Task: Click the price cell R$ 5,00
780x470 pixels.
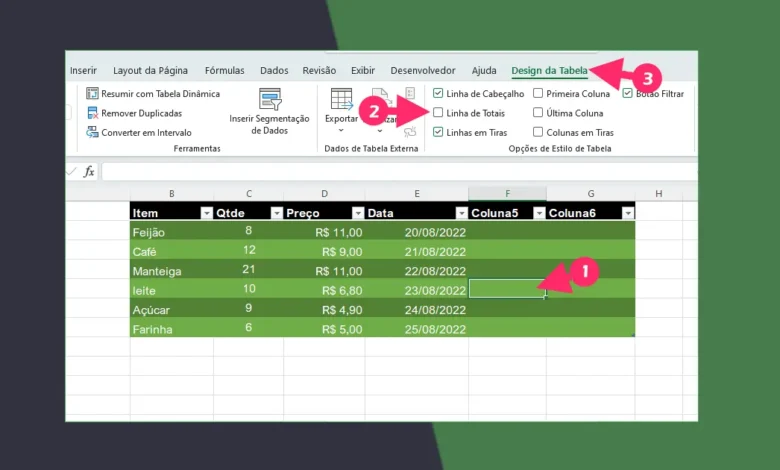Action: (x=324, y=328)
